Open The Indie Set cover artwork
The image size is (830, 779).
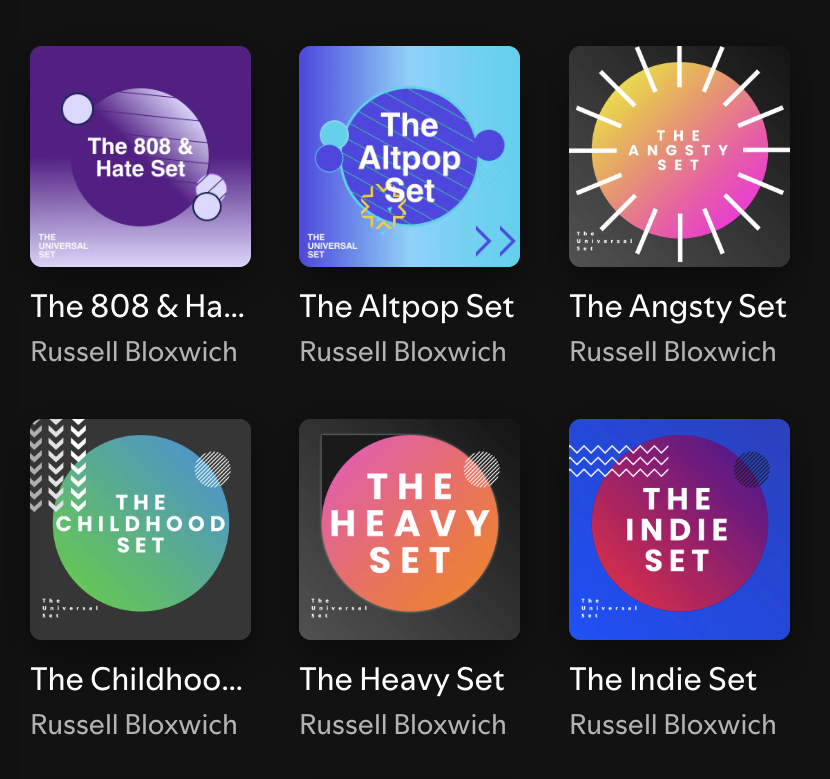coord(679,529)
